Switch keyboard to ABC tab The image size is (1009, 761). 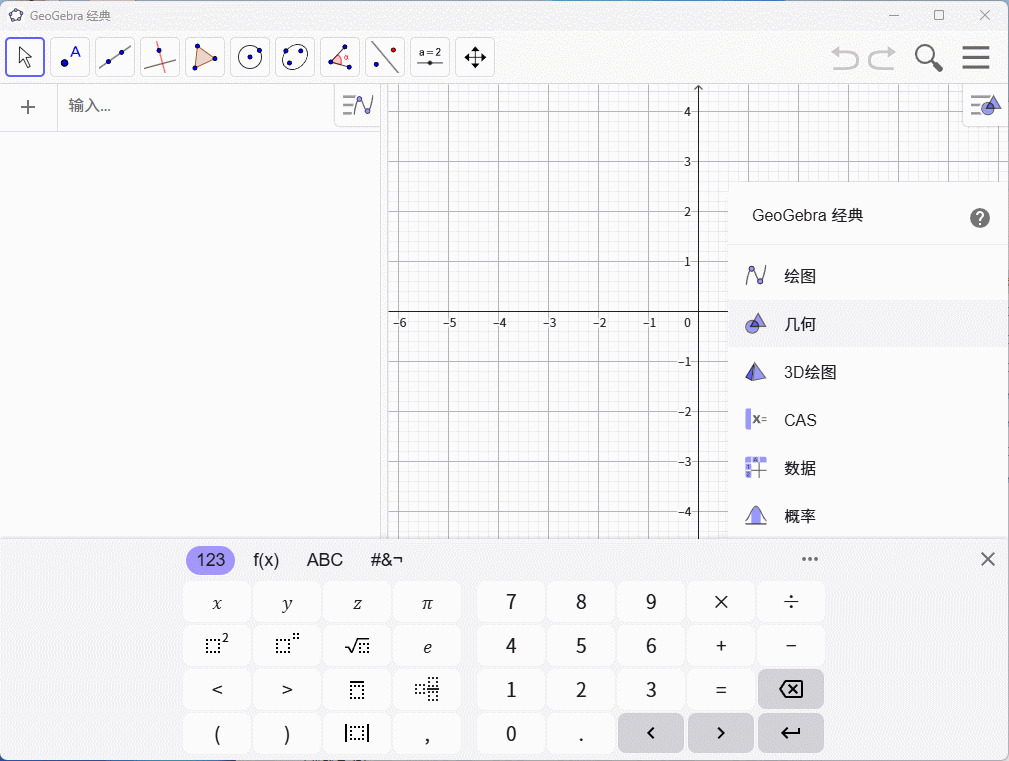324,560
